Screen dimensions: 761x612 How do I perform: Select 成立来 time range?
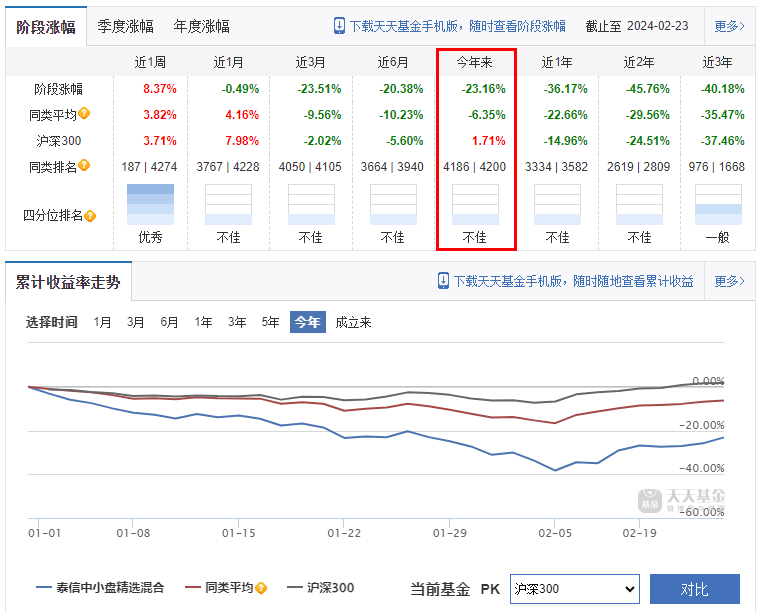point(353,322)
